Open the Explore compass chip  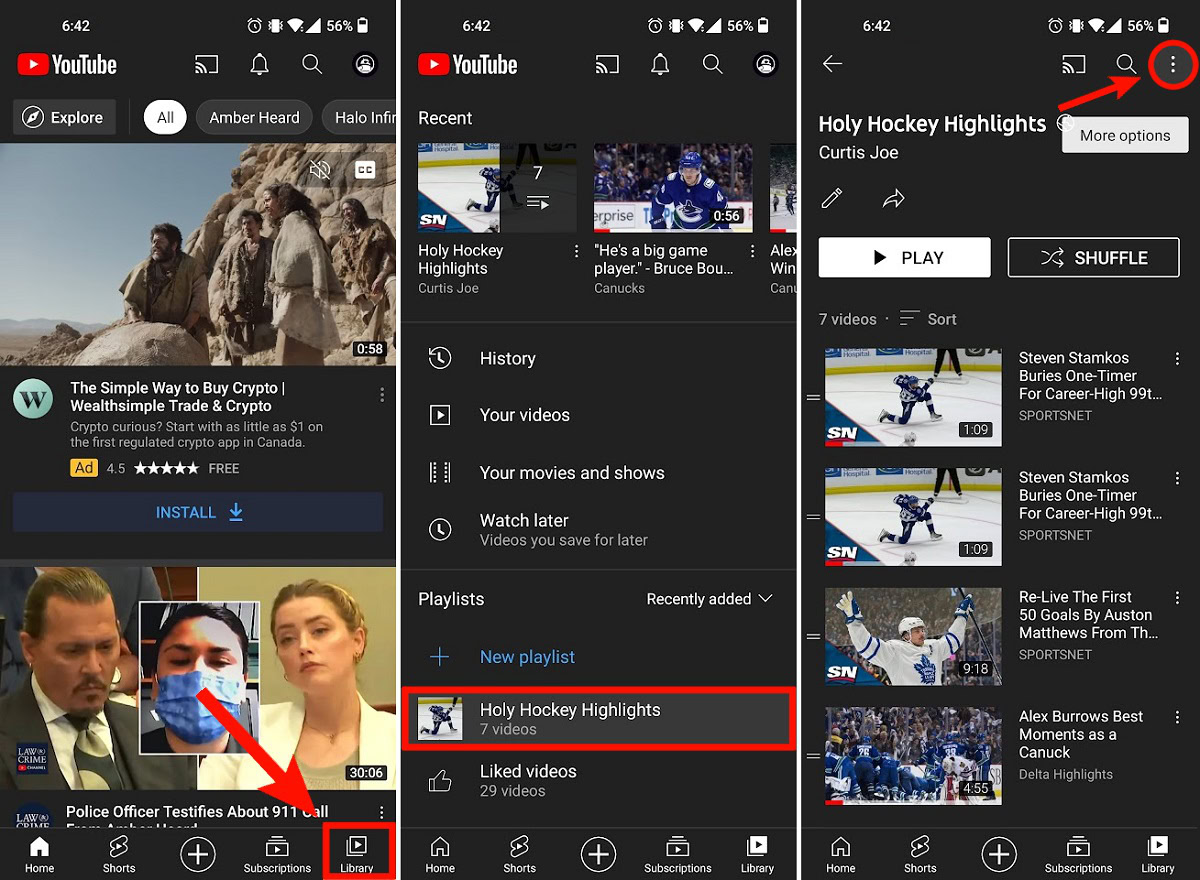click(x=64, y=117)
